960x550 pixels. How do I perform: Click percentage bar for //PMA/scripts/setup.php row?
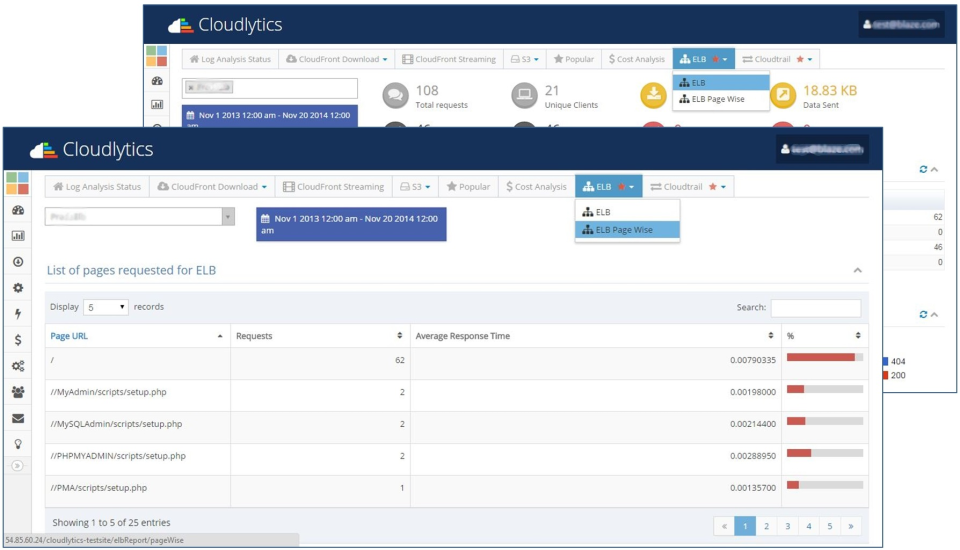825,485
